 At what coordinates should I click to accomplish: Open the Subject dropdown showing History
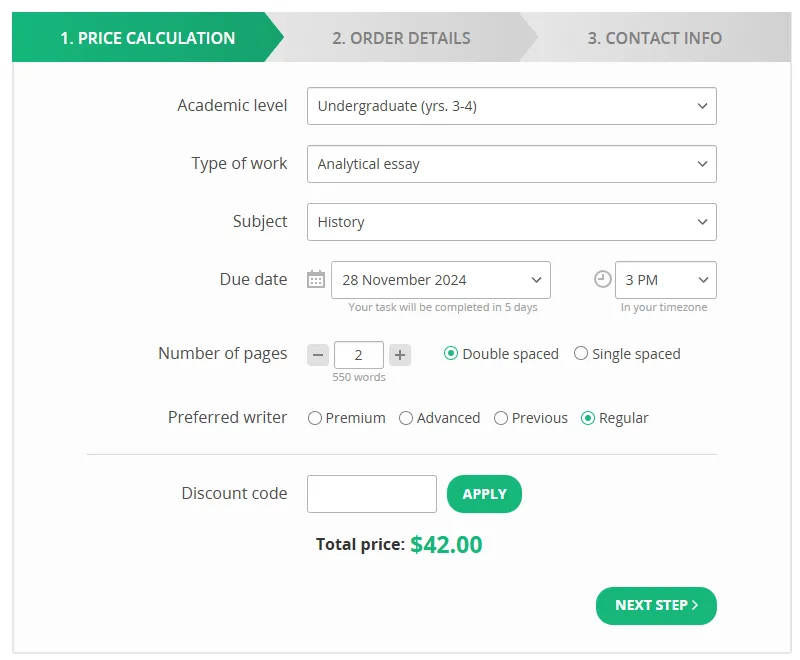click(x=512, y=222)
